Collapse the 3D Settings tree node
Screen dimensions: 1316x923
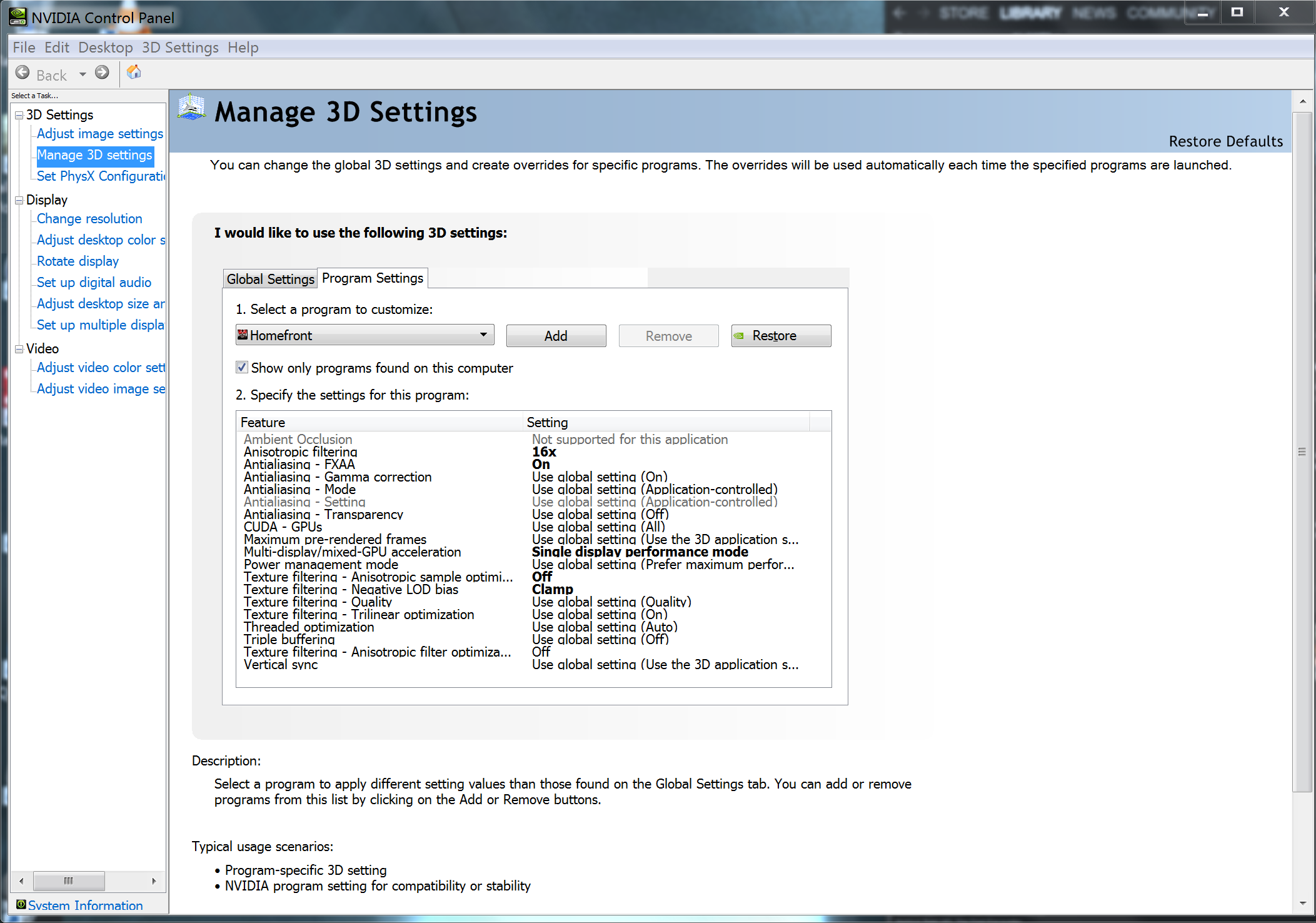click(x=19, y=115)
